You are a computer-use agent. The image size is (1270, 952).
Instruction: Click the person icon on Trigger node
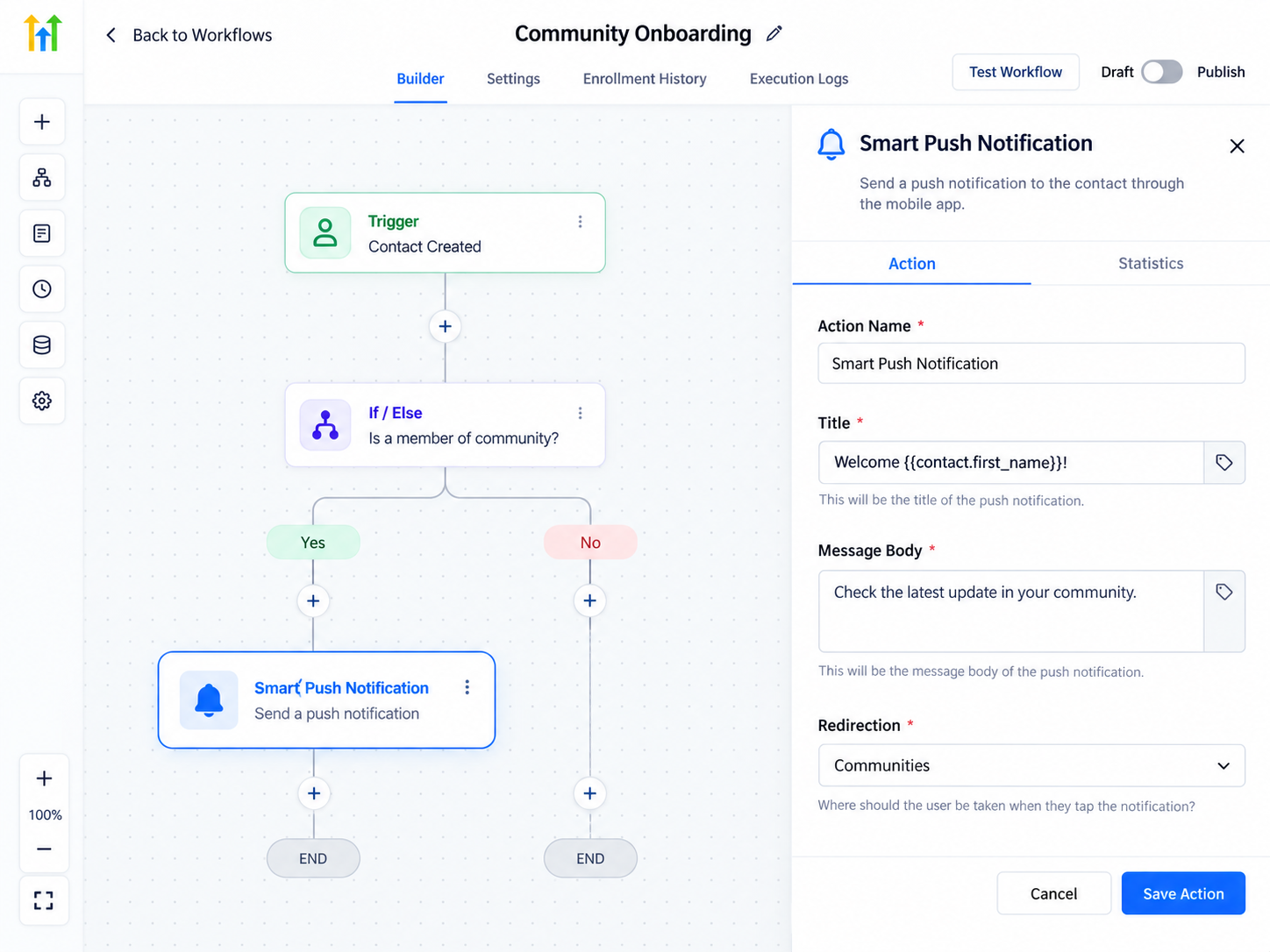[325, 233]
